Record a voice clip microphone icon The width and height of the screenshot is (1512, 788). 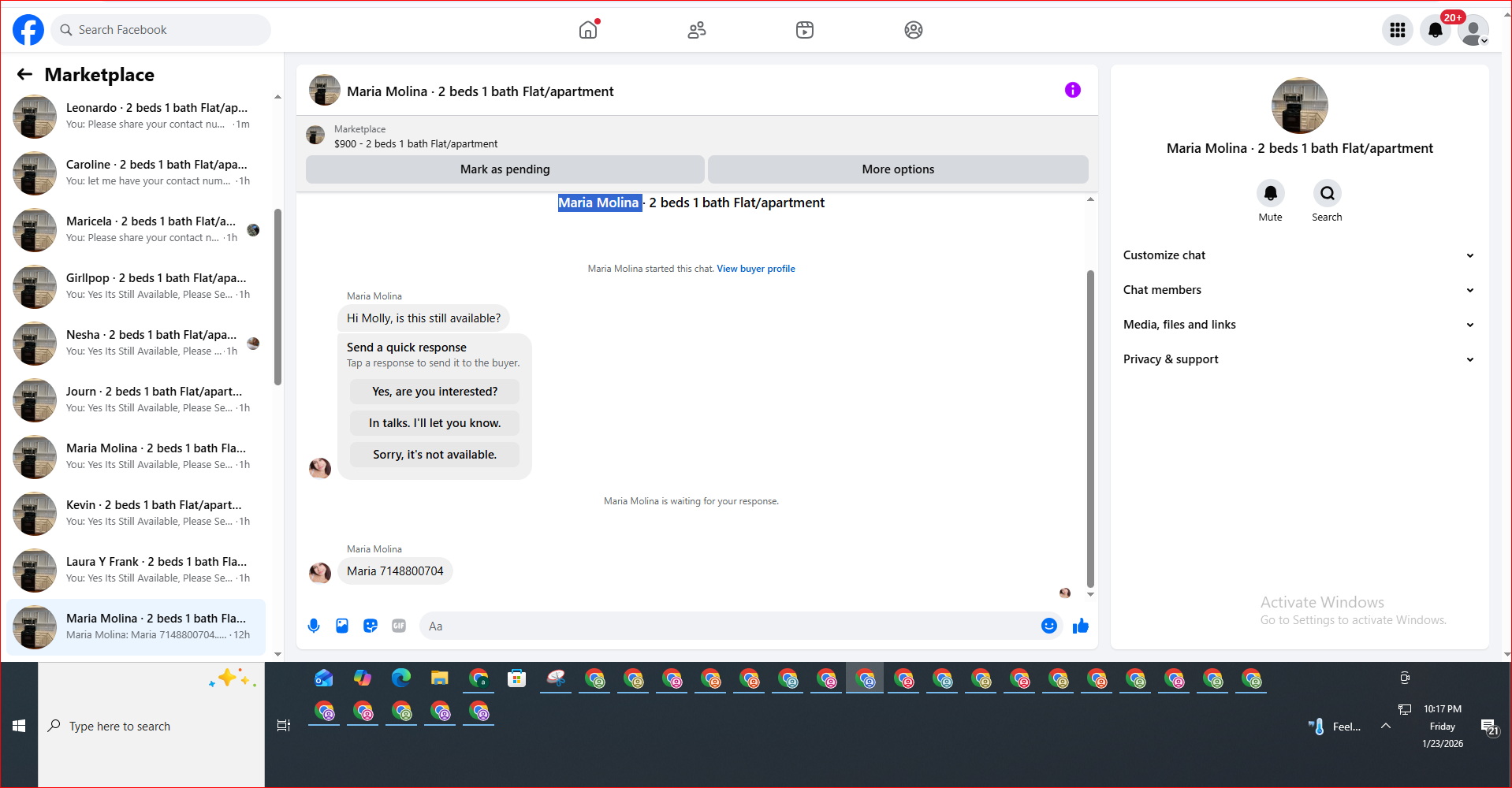click(x=314, y=626)
